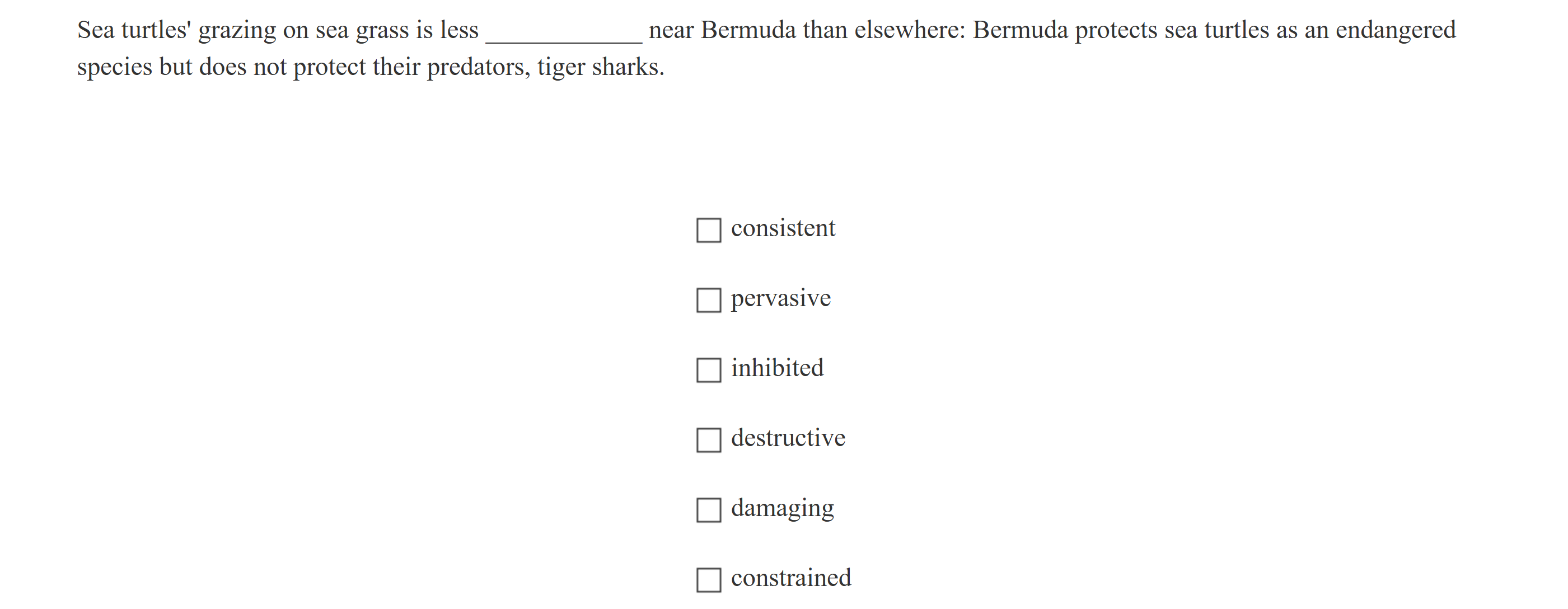Click the word 'grazing' in the sentence
Viewport: 1568px width, 609px height.
(237, 30)
